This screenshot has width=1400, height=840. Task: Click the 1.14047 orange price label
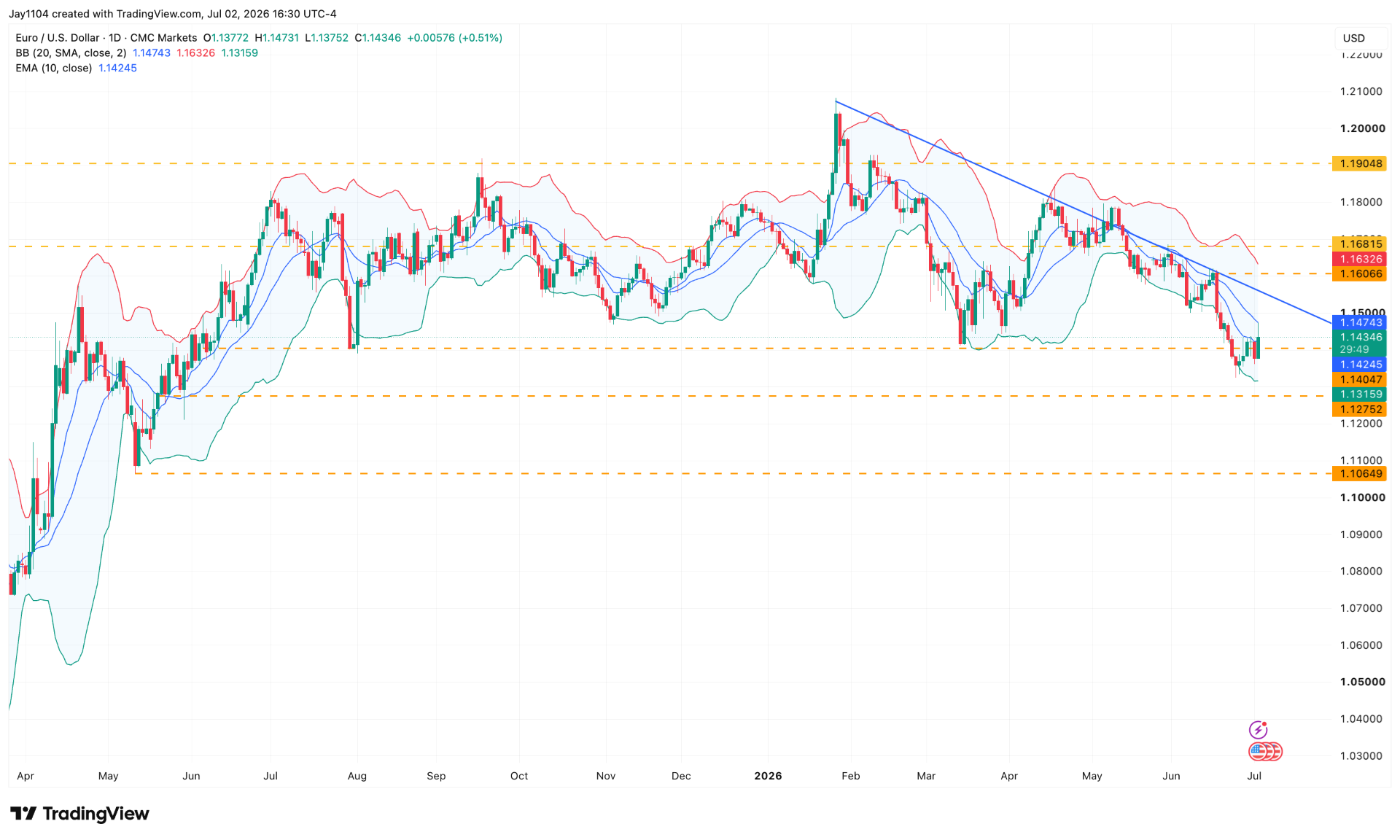pos(1360,379)
